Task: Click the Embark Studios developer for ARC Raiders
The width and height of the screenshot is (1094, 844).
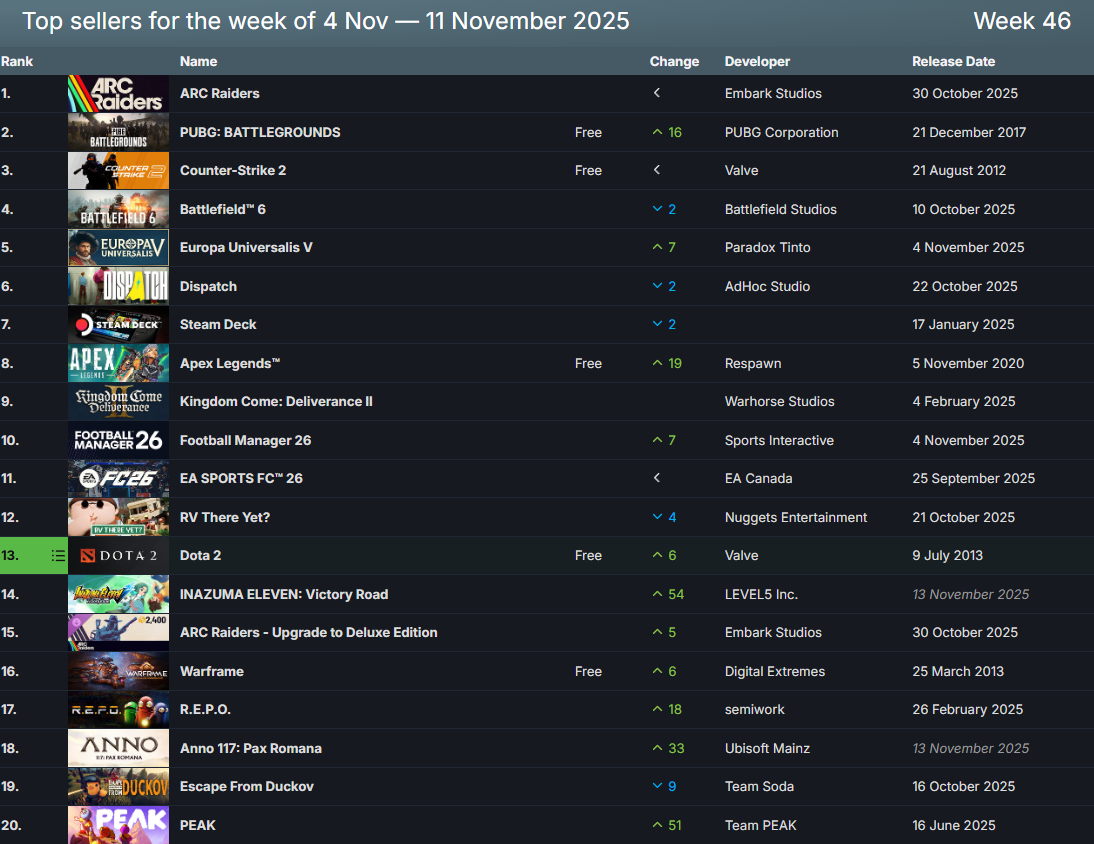Action: 773,94
